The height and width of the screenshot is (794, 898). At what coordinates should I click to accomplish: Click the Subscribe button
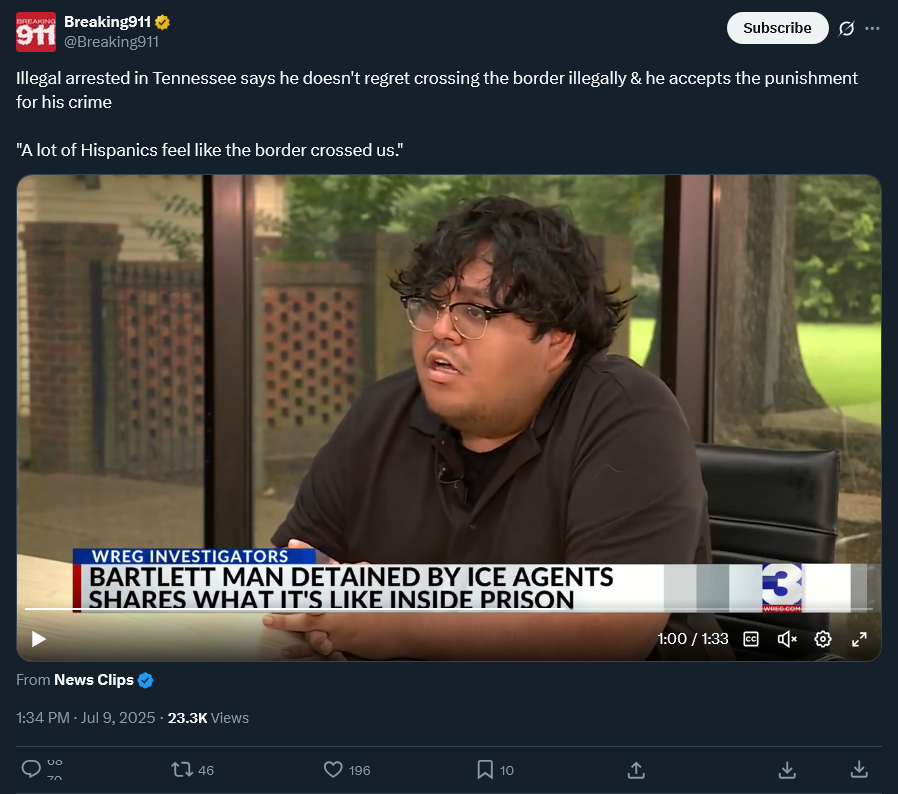click(x=777, y=28)
